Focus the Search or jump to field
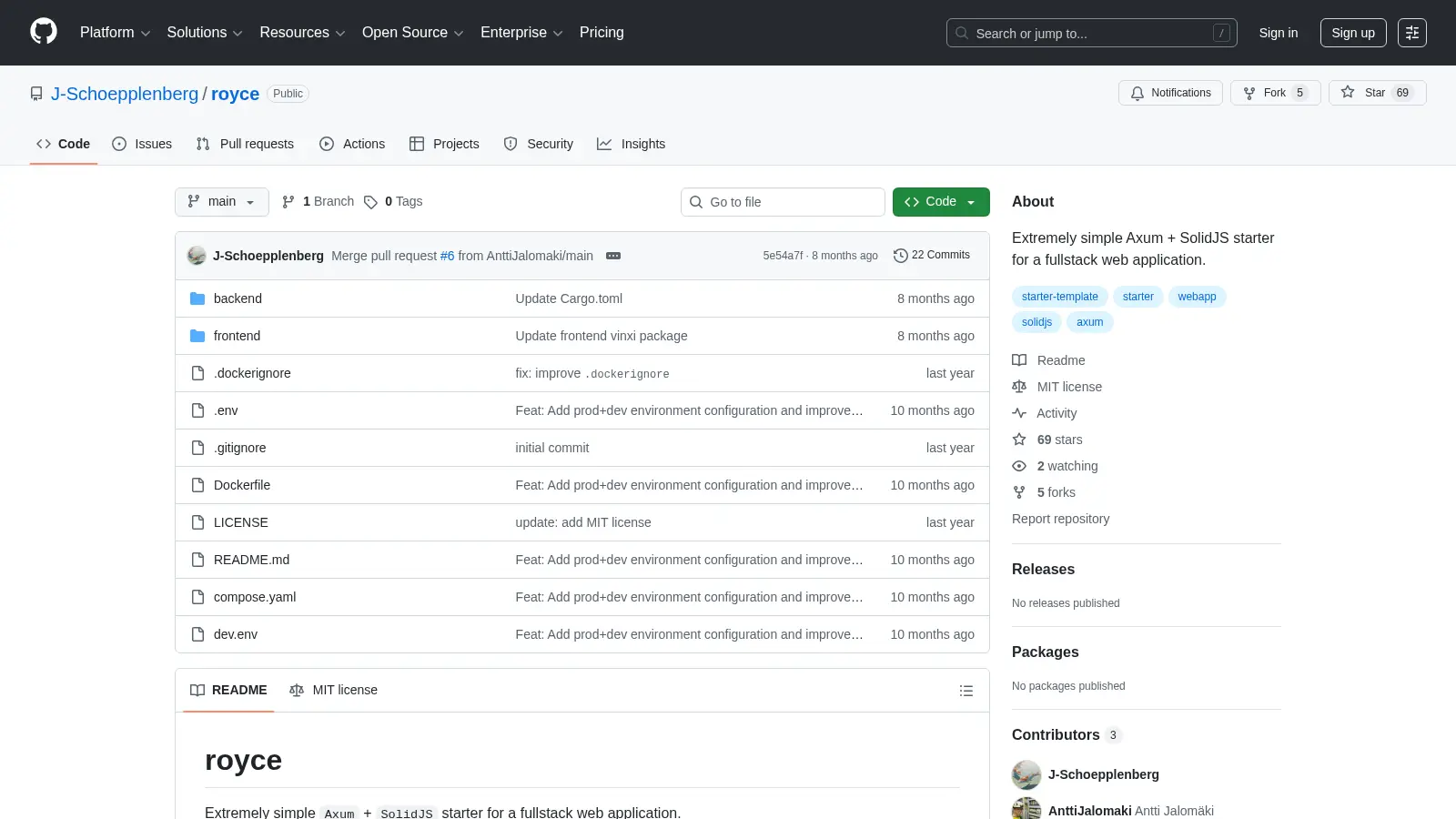1456x819 pixels. click(x=1092, y=33)
